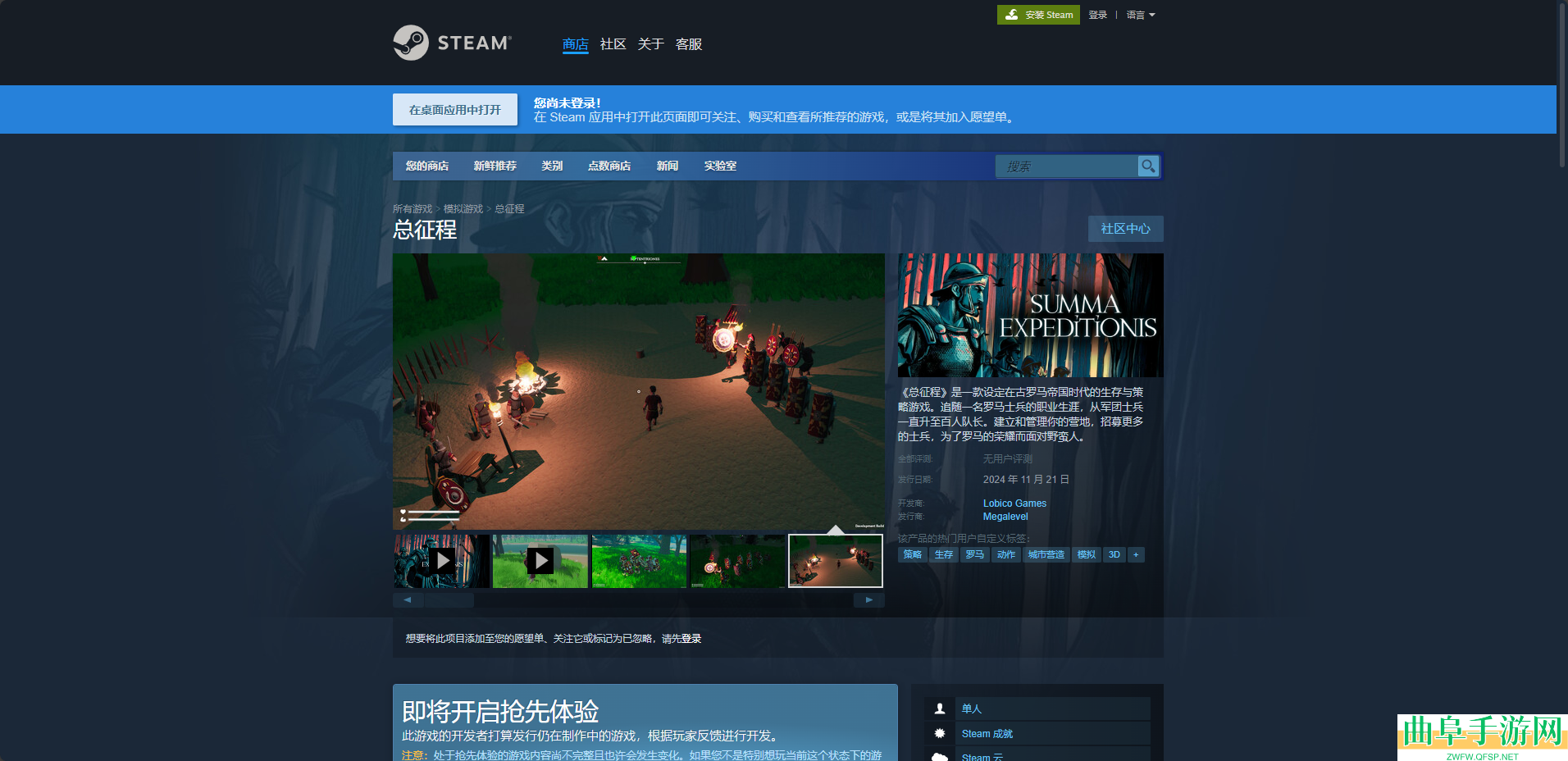Open the 商店 top menu
The height and width of the screenshot is (761, 1568).
click(x=576, y=44)
